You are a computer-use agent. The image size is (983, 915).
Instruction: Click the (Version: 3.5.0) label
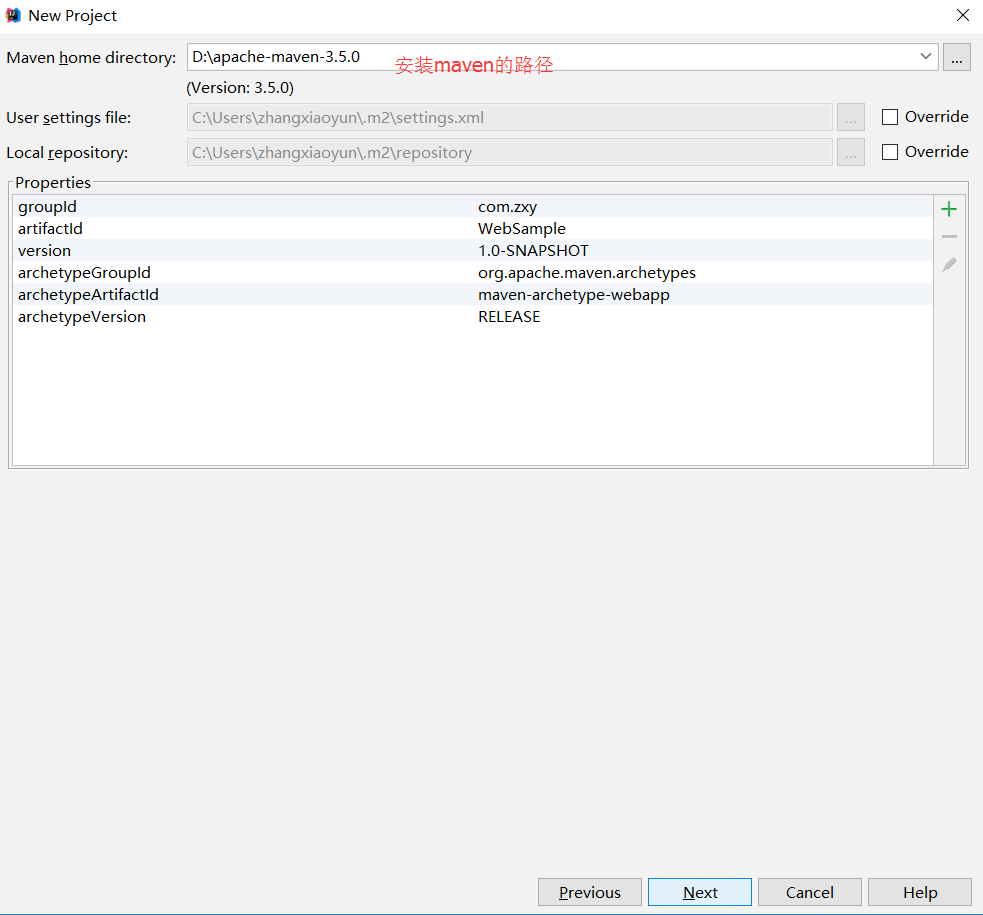pos(240,88)
